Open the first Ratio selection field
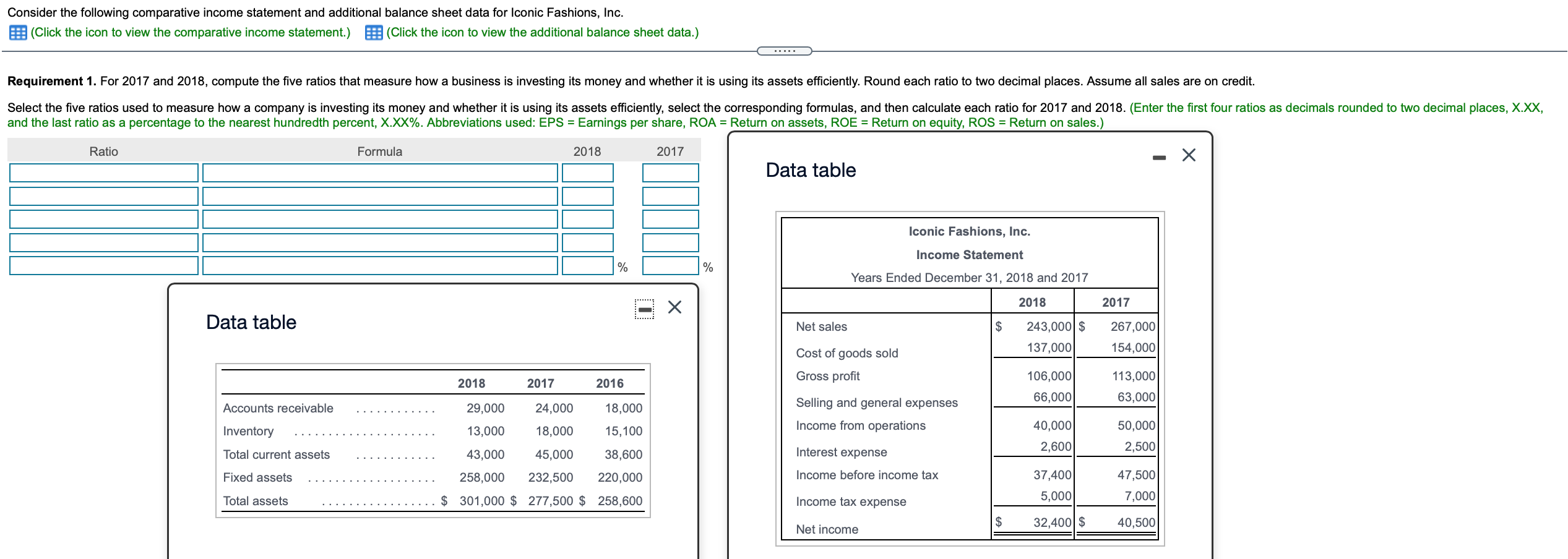1568x559 pixels. [x=103, y=173]
